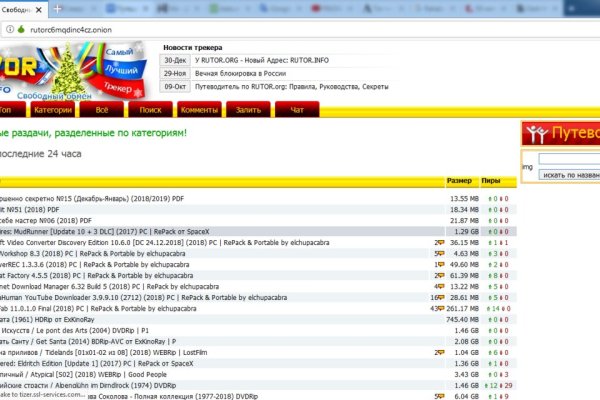The width and height of the screenshot is (600, 400).
Task: Click comment icon on Video Converter row
Action: click(437, 242)
